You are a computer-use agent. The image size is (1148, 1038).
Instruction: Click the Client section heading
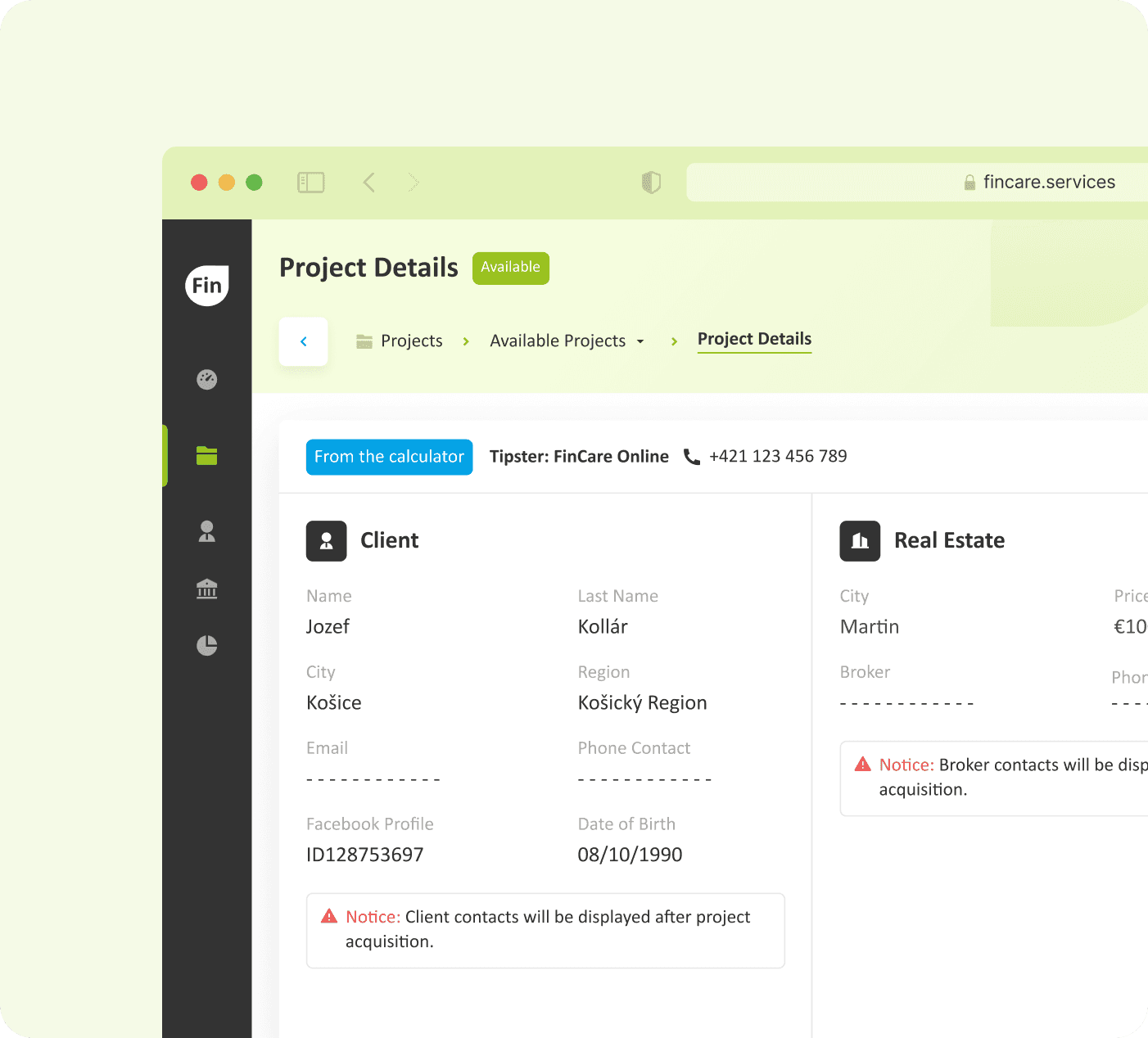tap(390, 541)
